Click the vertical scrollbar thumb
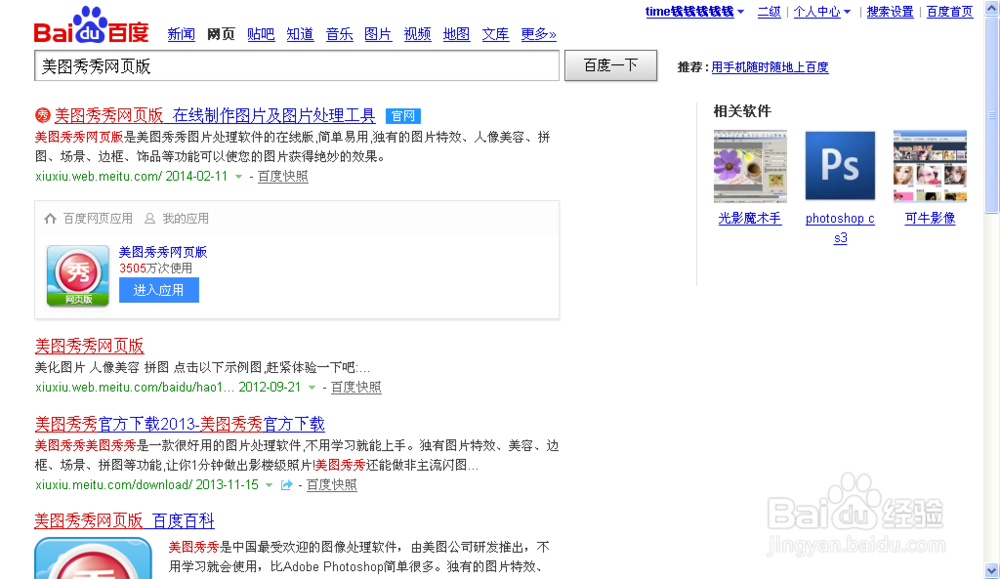Screen dimensions: 1000x579 click(x=992, y=116)
